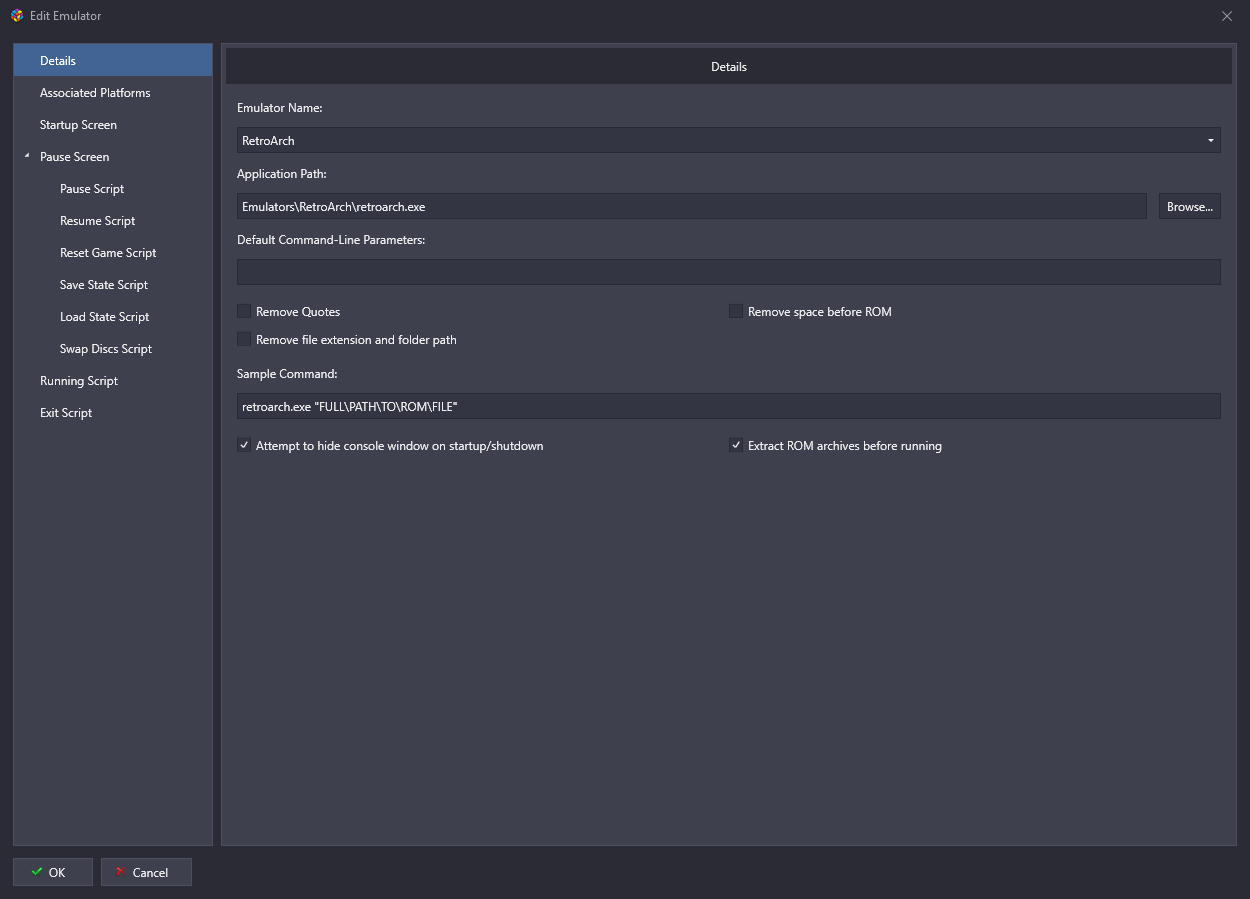Uncheck Extract ROM archives before running
1250x899 pixels.
[736, 446]
